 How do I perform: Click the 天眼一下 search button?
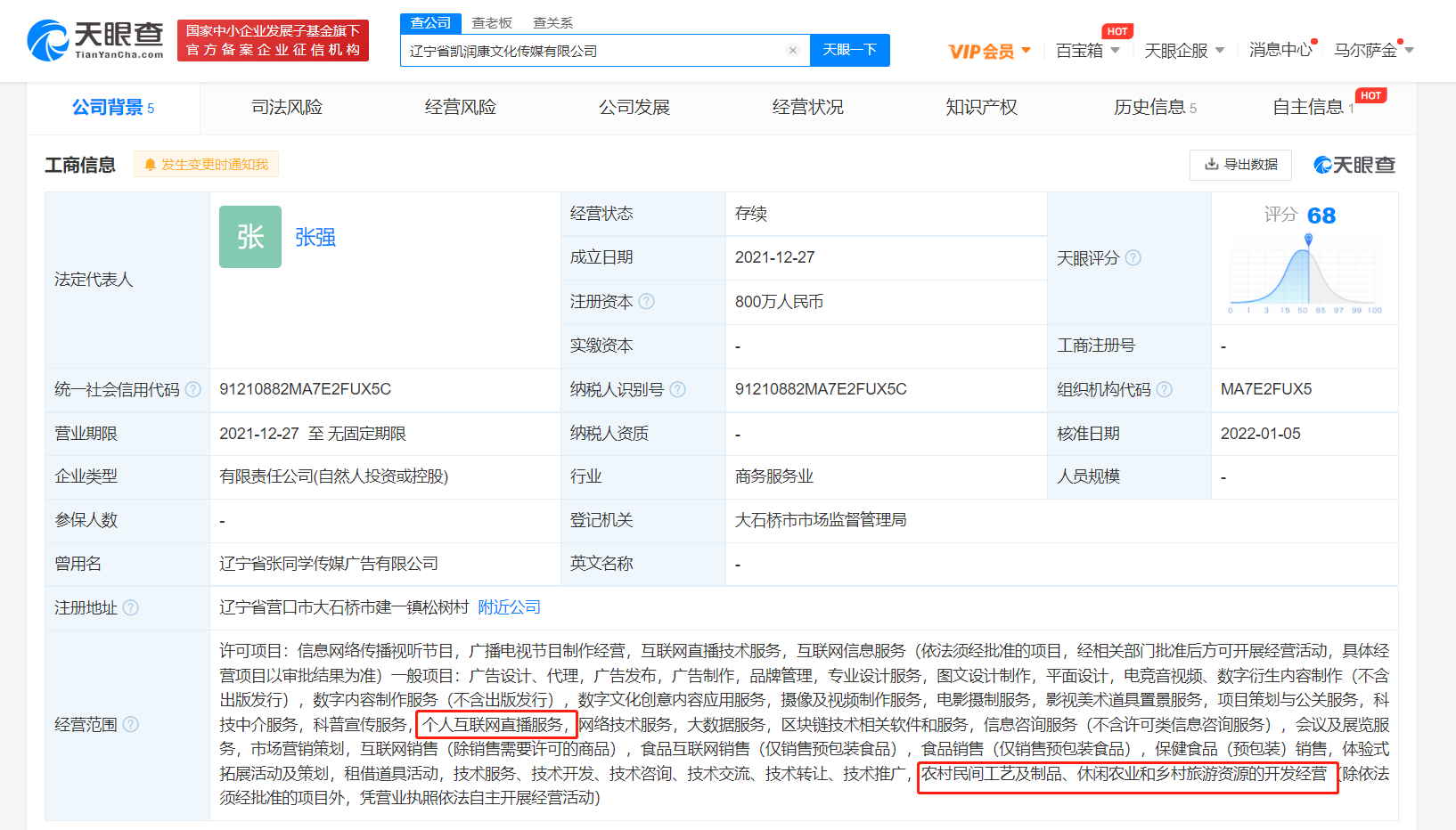pyautogui.click(x=850, y=51)
